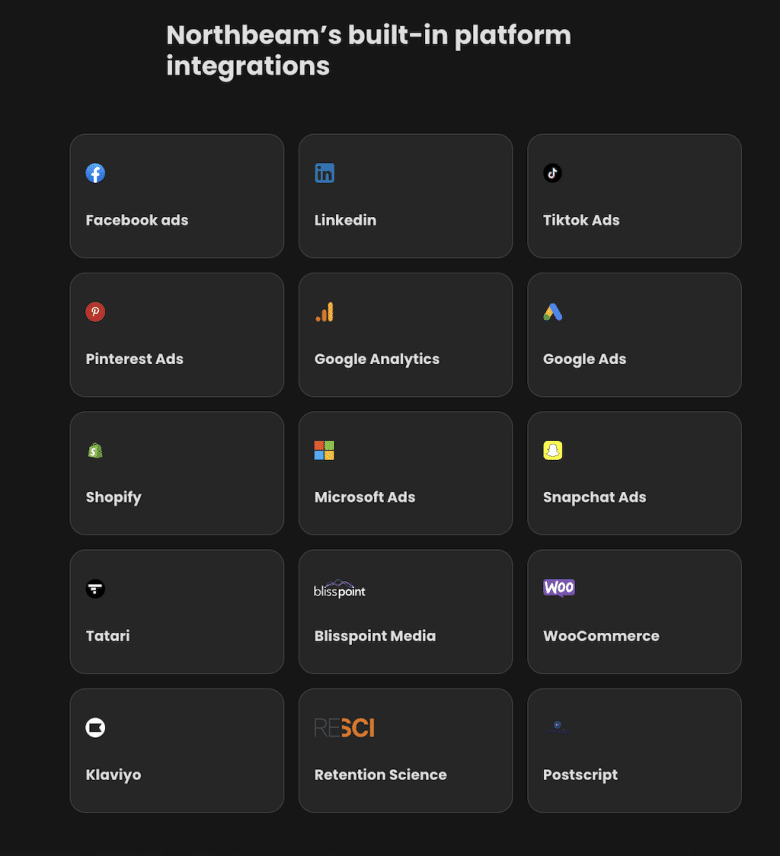The height and width of the screenshot is (856, 780).
Task: Click the "Northbeam's built-in platform integrations" heading
Action: 368,50
